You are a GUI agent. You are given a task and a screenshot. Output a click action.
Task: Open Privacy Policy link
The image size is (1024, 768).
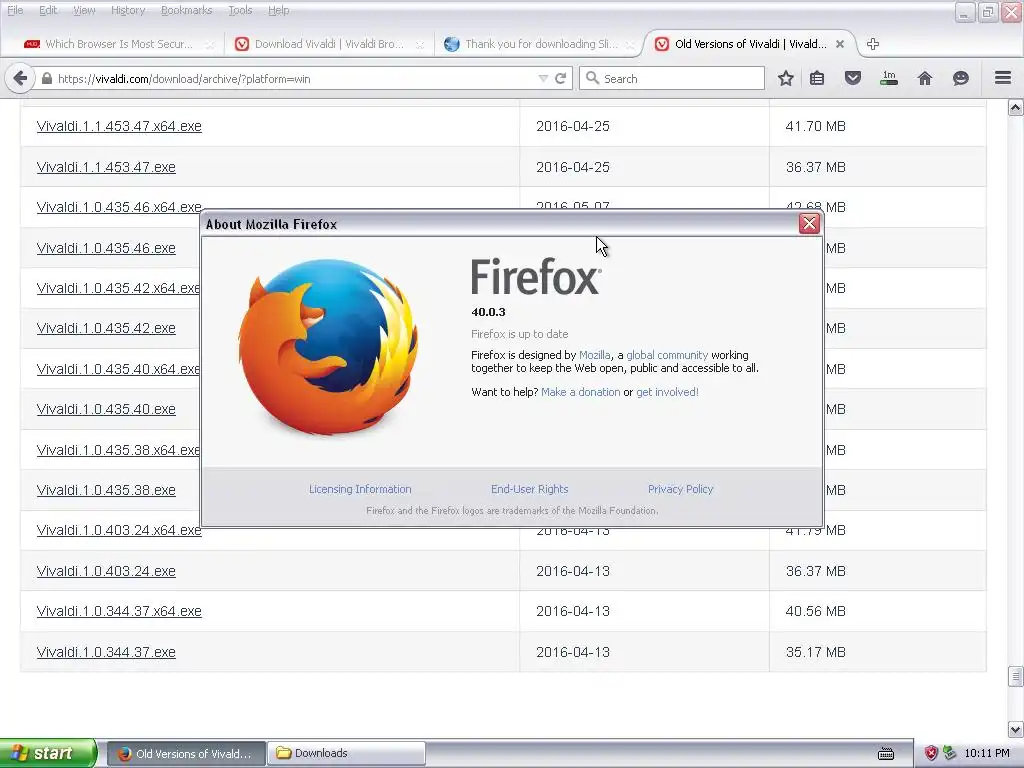680,489
